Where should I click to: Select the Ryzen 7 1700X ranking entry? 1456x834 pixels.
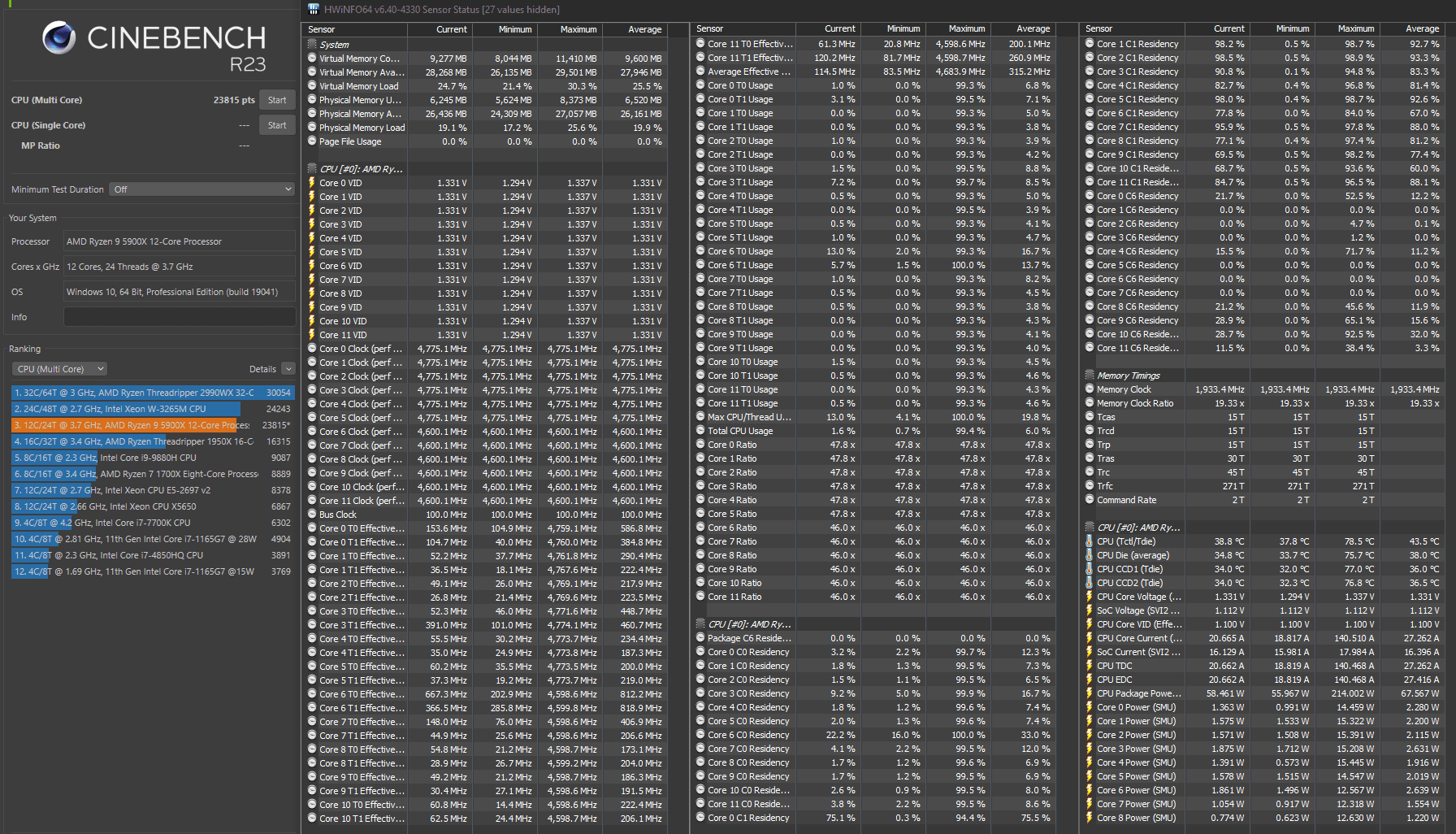153,474
